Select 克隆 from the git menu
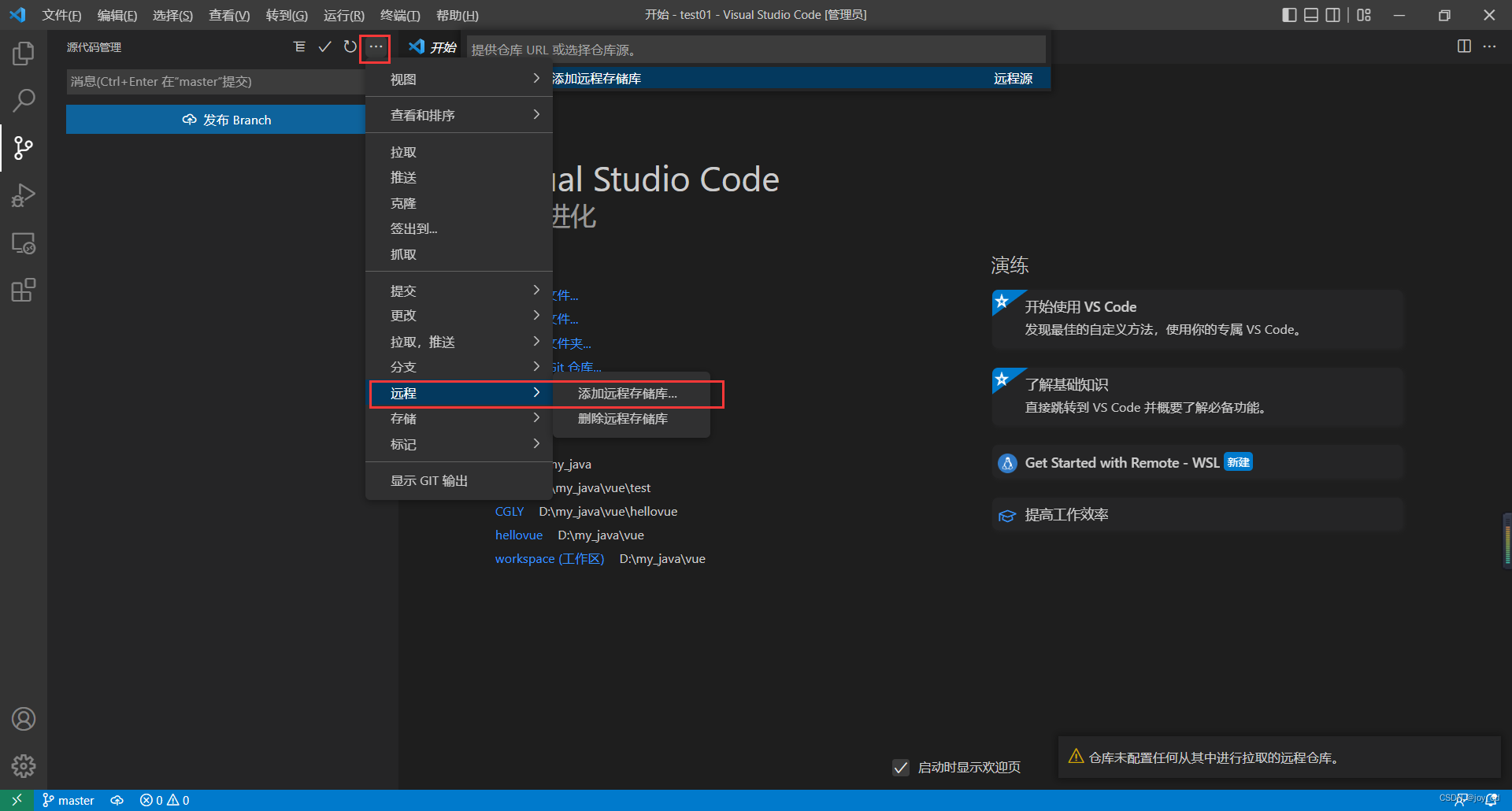The width and height of the screenshot is (1512, 811). [x=459, y=203]
